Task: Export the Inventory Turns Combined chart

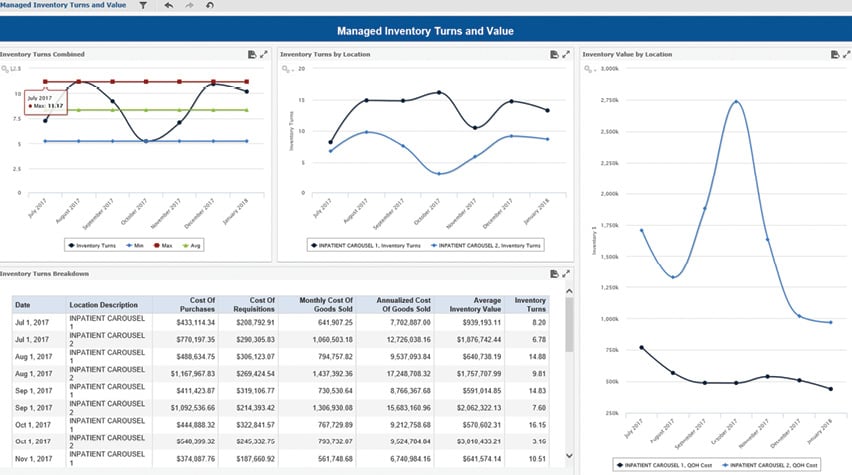Action: 251,54
